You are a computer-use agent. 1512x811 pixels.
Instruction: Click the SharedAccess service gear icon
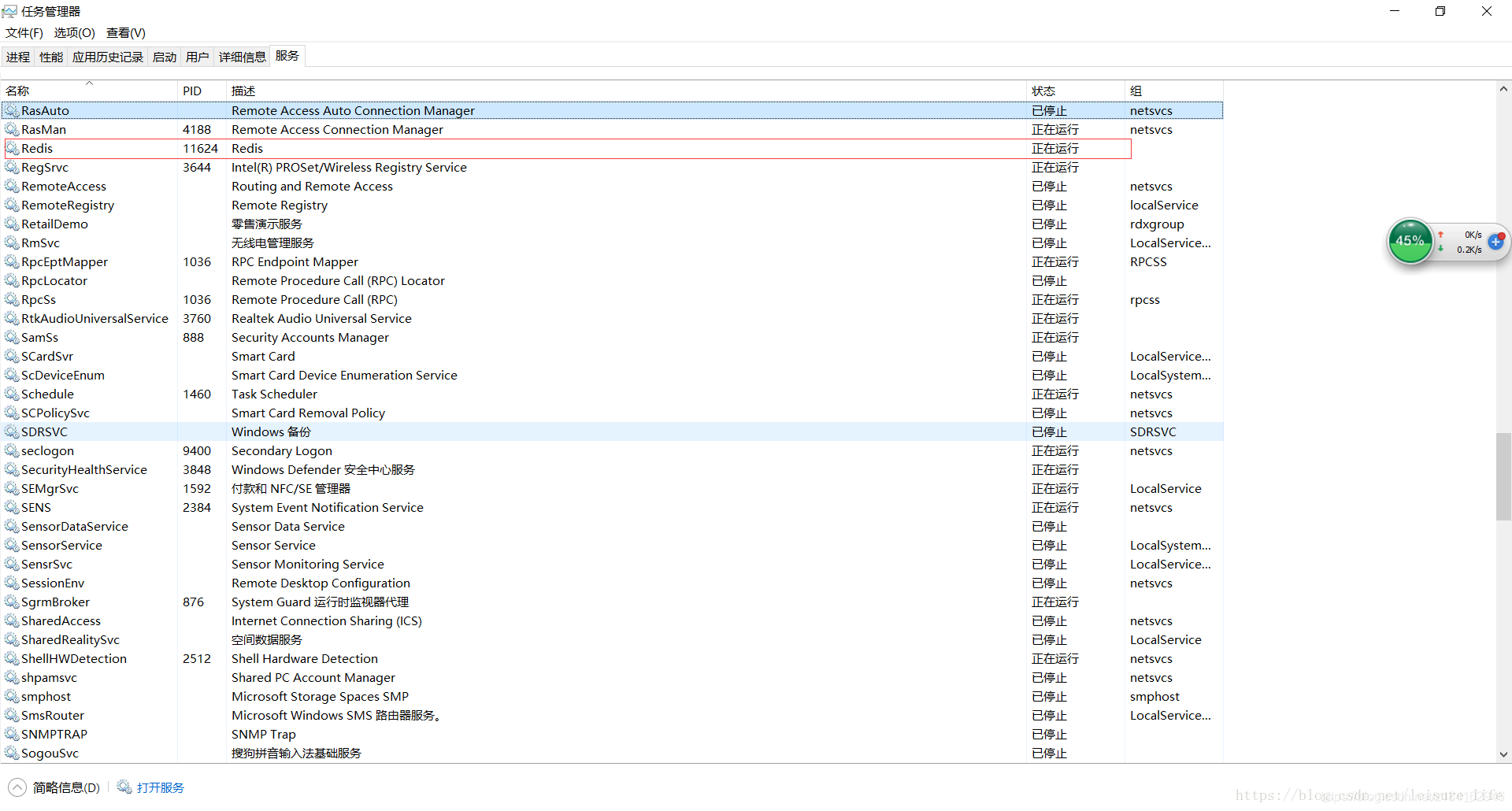(x=12, y=621)
